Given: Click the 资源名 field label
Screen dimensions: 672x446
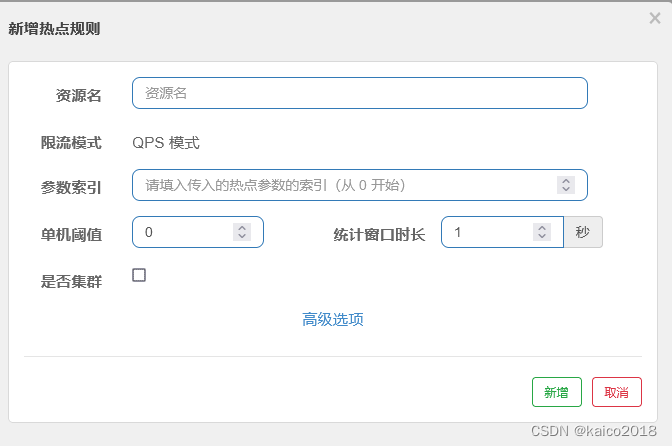Looking at the screenshot, I should (78, 96).
